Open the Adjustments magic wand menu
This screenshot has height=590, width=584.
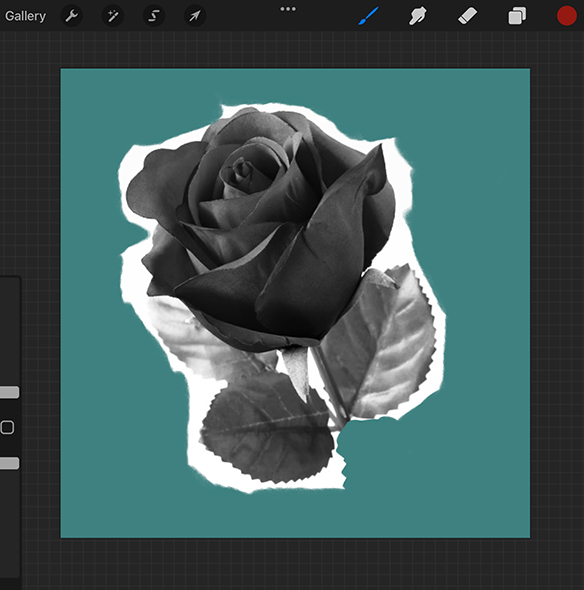(113, 16)
